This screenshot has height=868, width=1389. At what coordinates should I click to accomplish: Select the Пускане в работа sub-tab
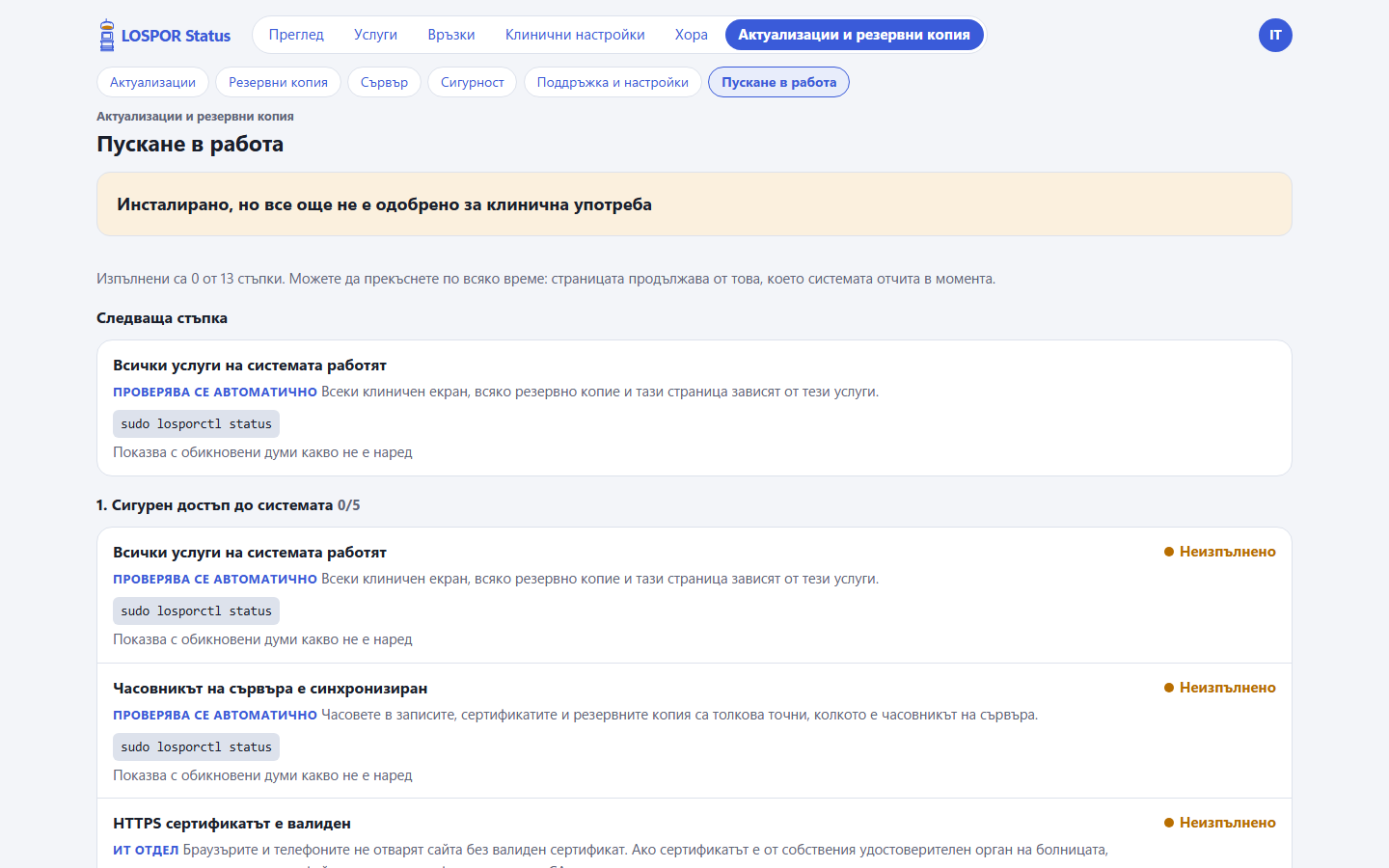pos(779,82)
